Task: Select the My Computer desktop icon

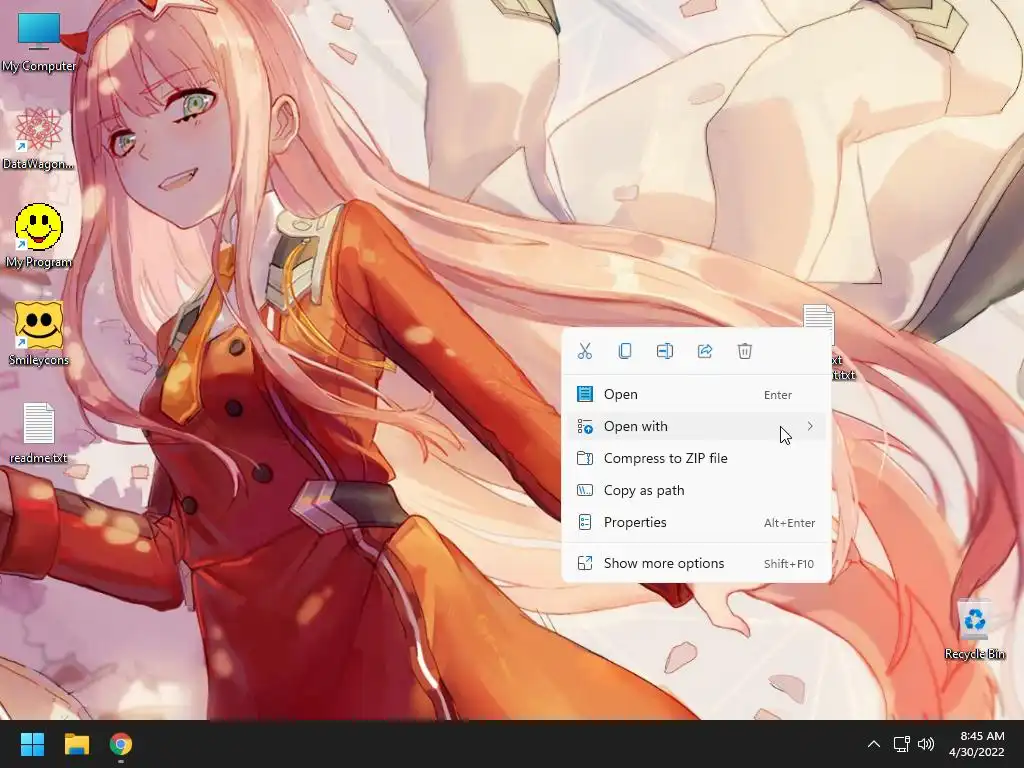Action: pos(39,42)
